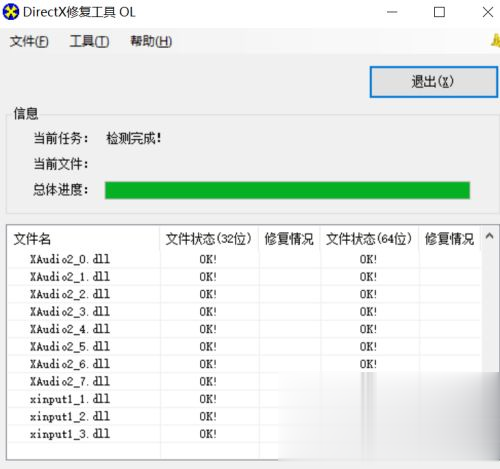The image size is (500, 469).
Task: Select the XAudio2_3.dll row
Action: [x=244, y=312]
